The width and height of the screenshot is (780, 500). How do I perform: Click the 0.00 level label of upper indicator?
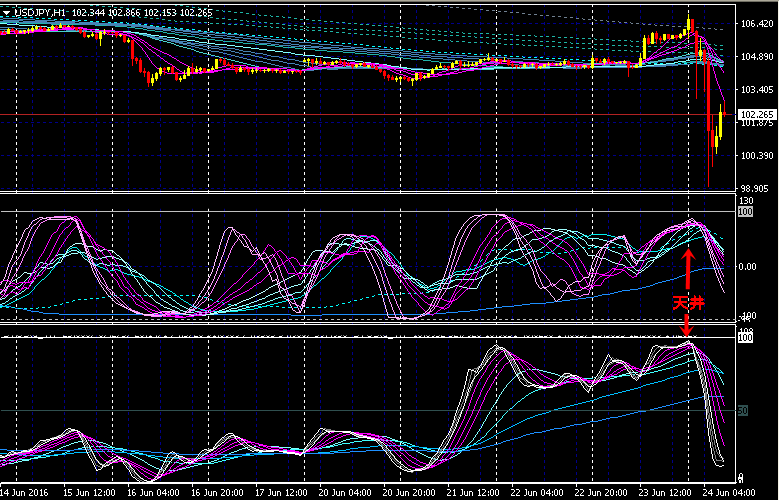click(x=748, y=267)
